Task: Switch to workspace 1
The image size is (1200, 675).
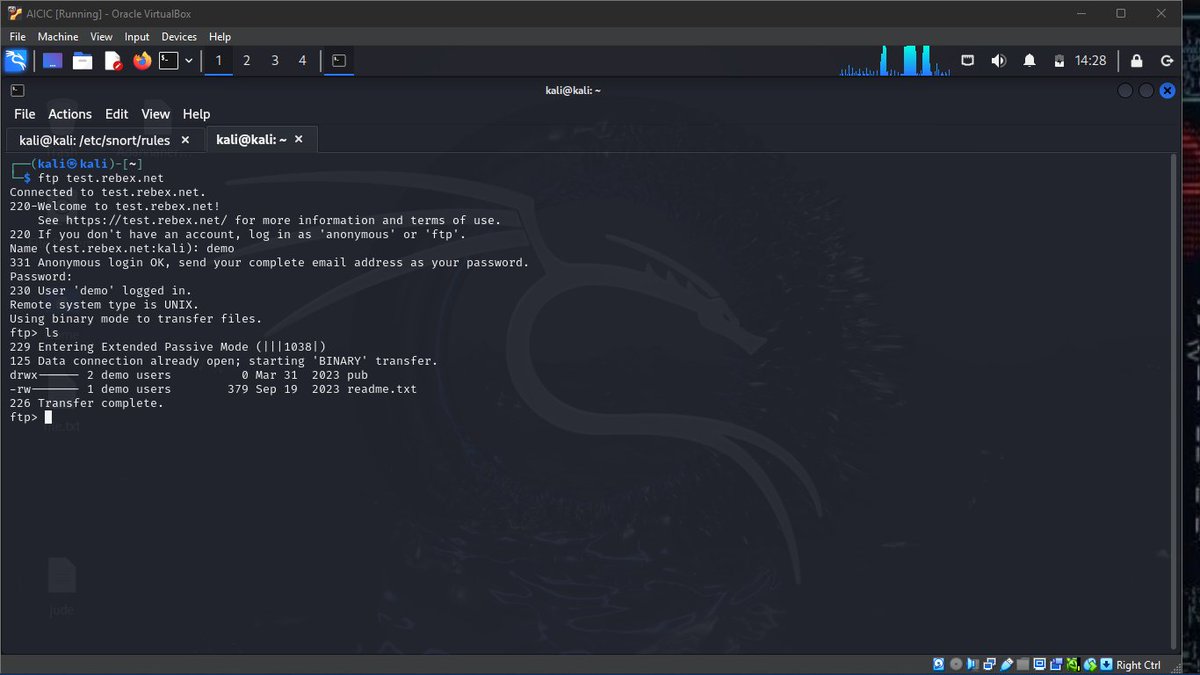Action: (219, 61)
